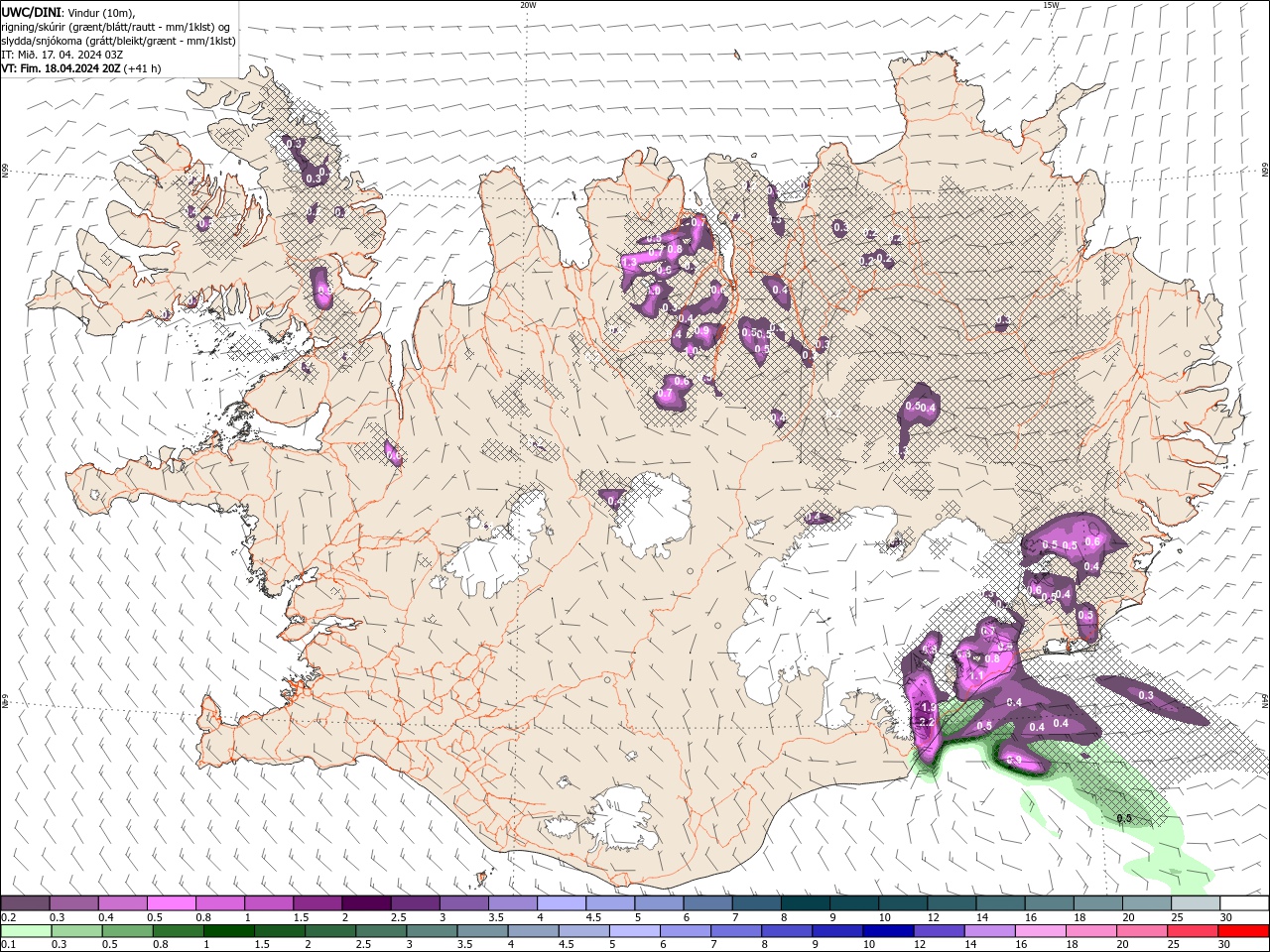Choose the red-pink swatch between 25 and 30

pyautogui.click(x=1192, y=931)
